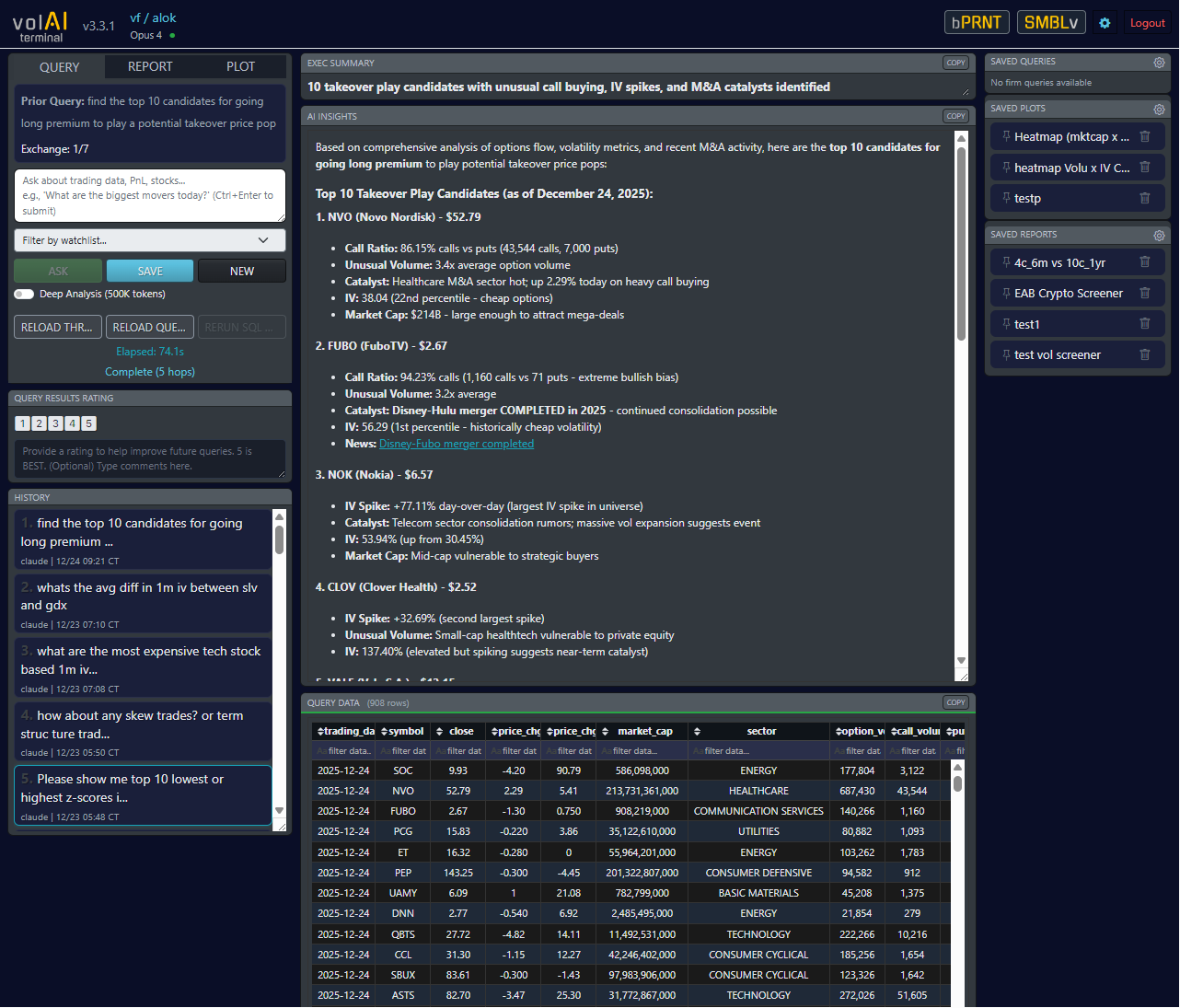Click the query input text box

coord(150,195)
